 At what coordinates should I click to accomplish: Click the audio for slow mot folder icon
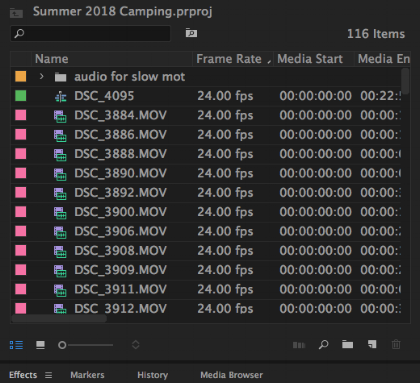tap(60, 77)
